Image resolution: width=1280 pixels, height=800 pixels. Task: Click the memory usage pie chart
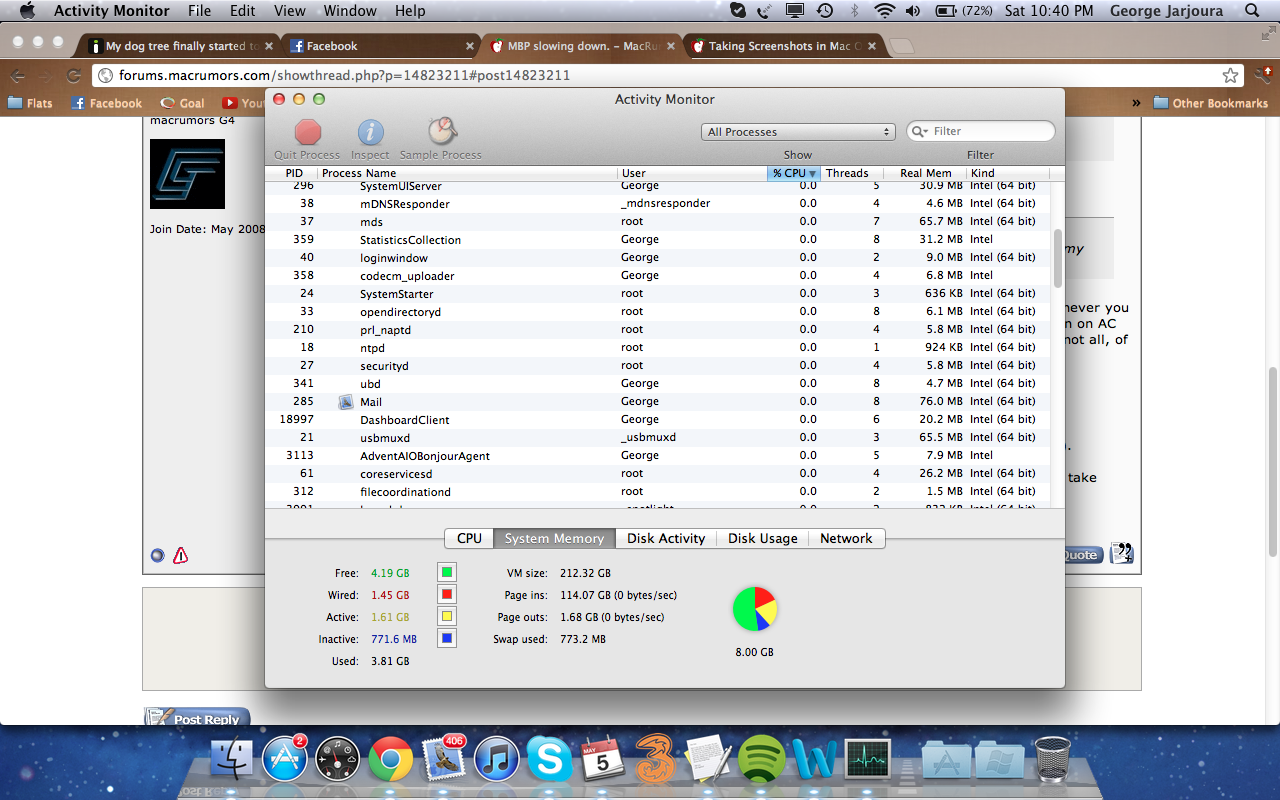755,609
